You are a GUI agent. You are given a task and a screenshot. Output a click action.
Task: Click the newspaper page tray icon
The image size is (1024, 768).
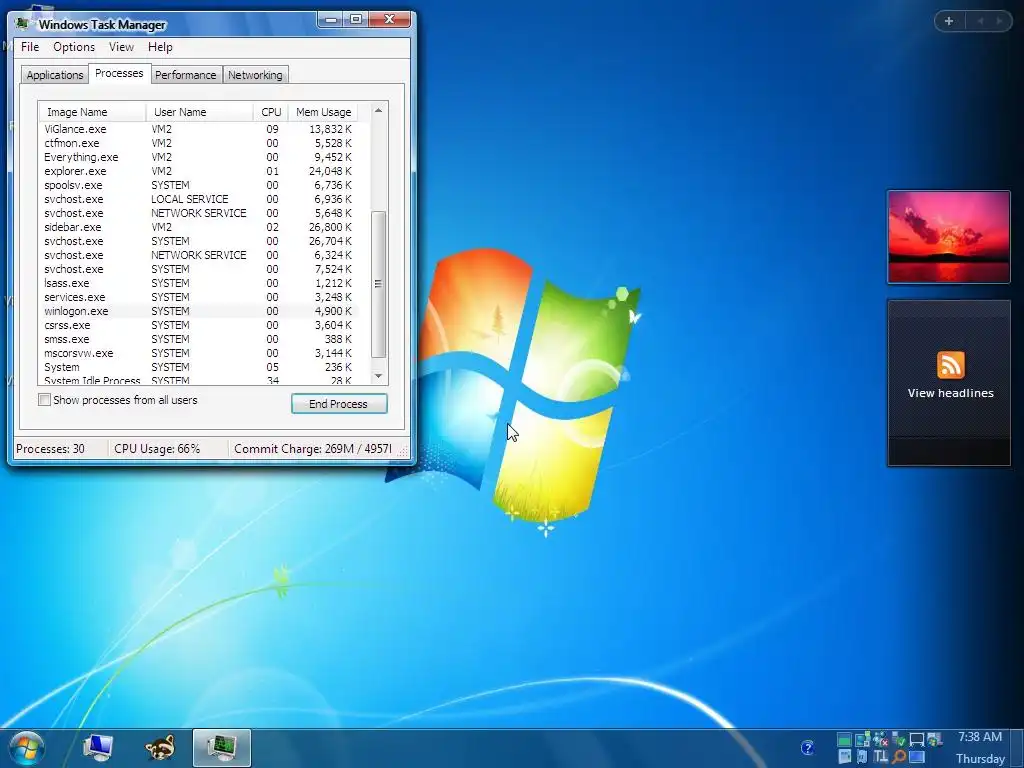(845, 757)
